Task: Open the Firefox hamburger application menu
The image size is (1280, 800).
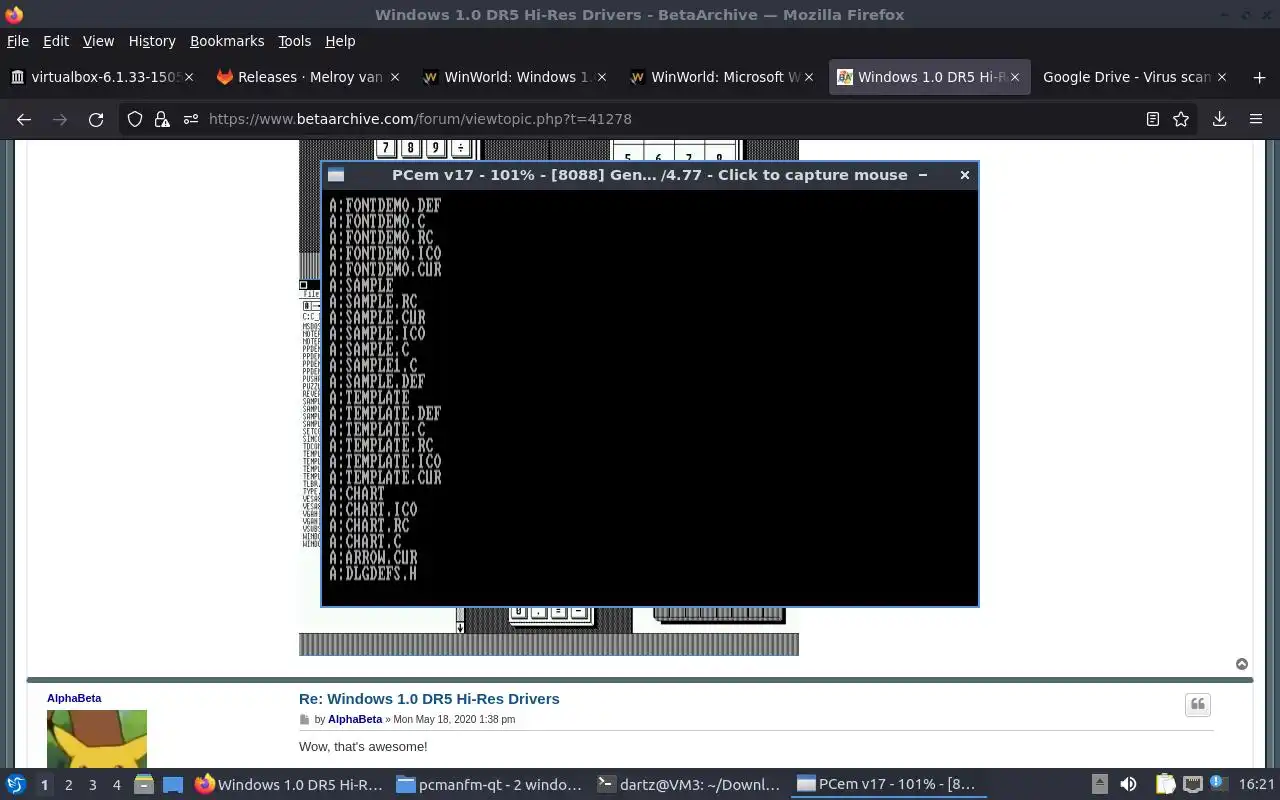Action: click(x=1256, y=119)
